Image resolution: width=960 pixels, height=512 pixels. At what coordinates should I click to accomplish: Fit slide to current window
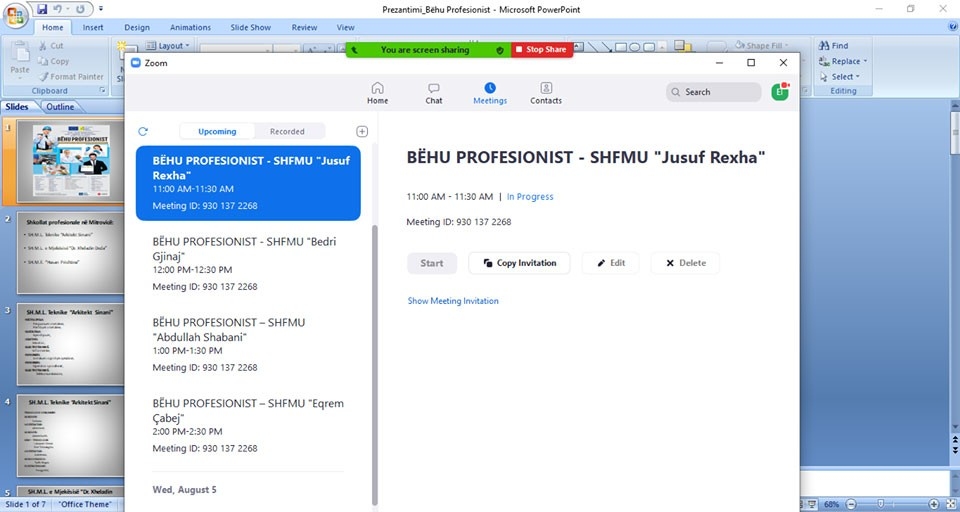coord(950,505)
